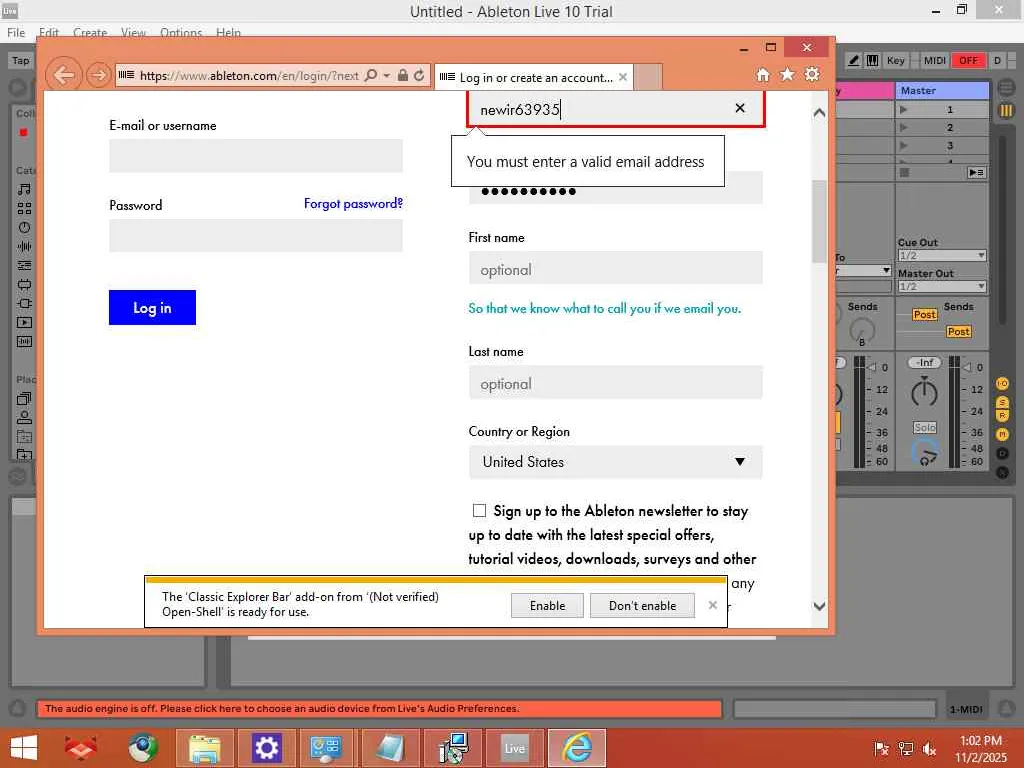
Task: Click Don't enable add-on button
Action: (643, 605)
